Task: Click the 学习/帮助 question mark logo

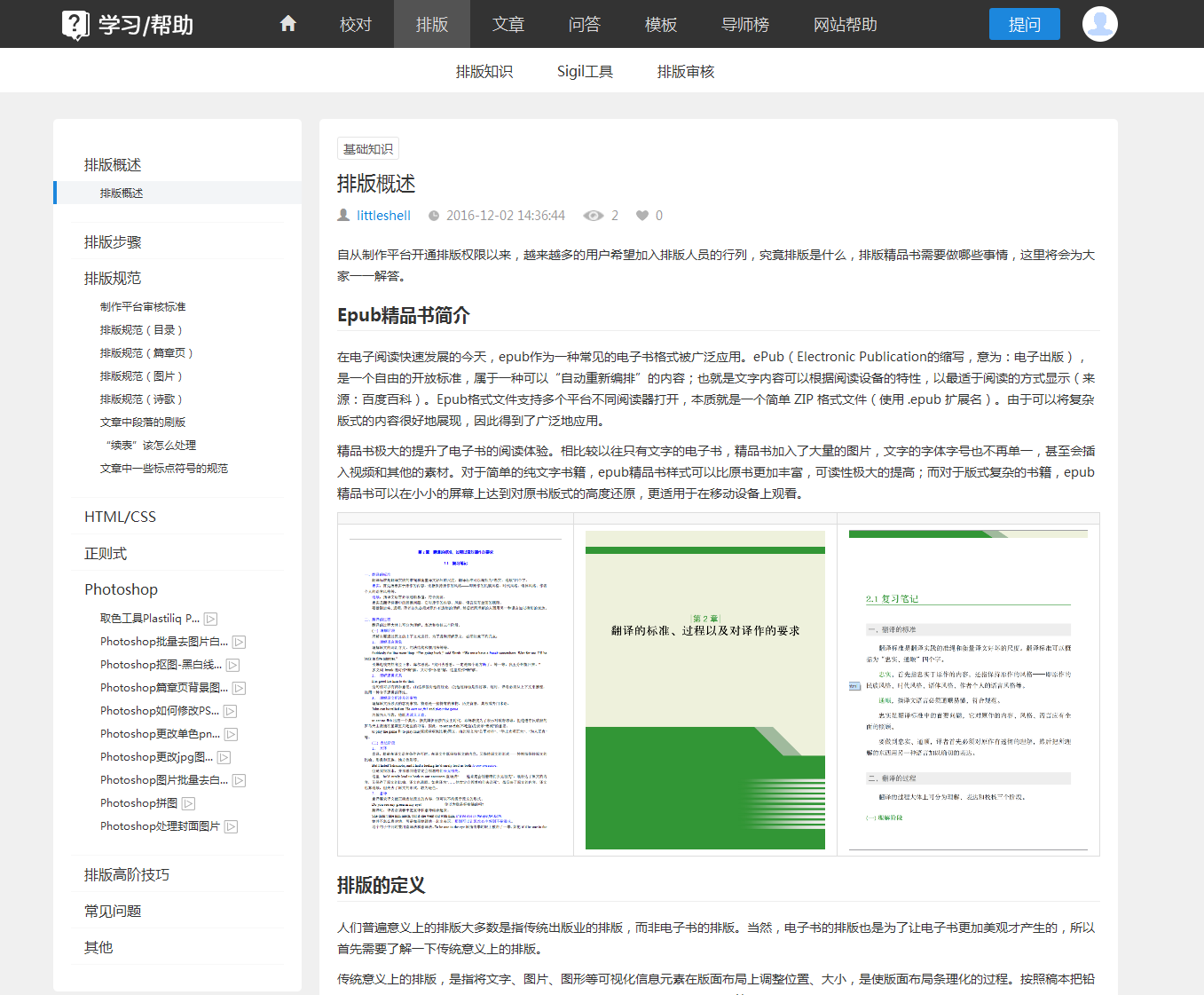Action: click(x=75, y=24)
